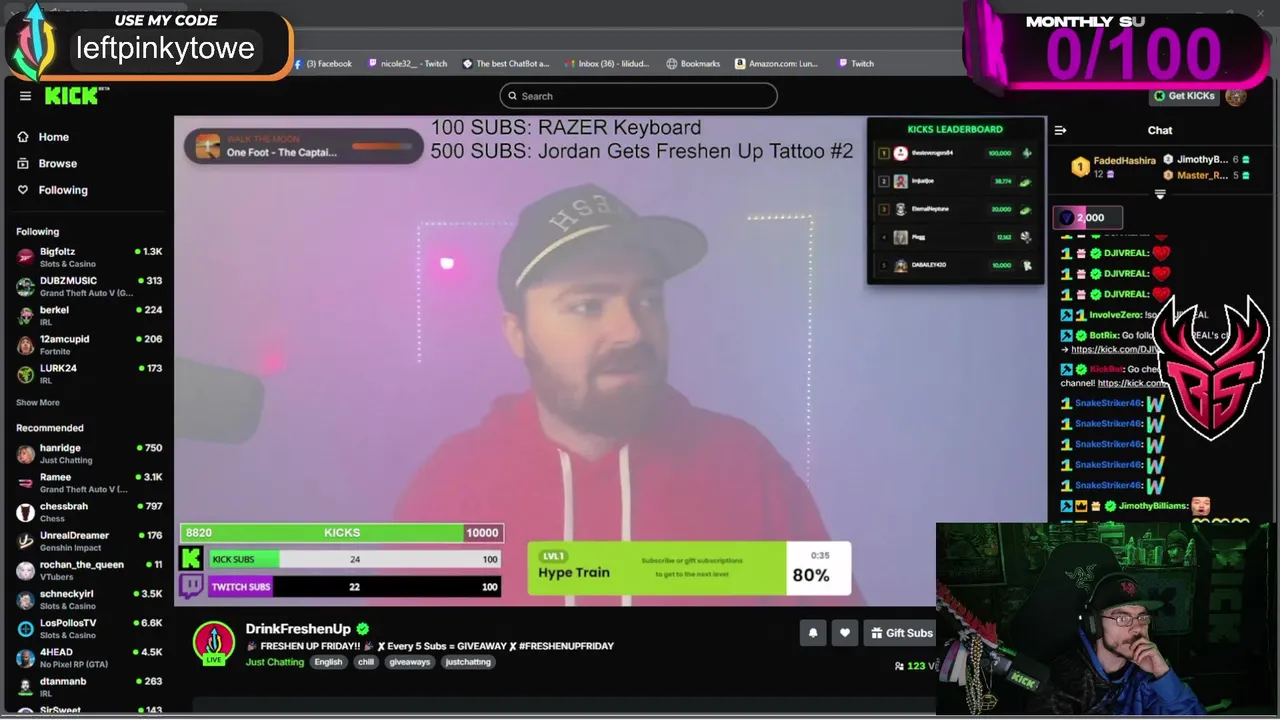The image size is (1280, 720).
Task: Click the Kicks Leaderboard first place entry
Action: point(955,153)
